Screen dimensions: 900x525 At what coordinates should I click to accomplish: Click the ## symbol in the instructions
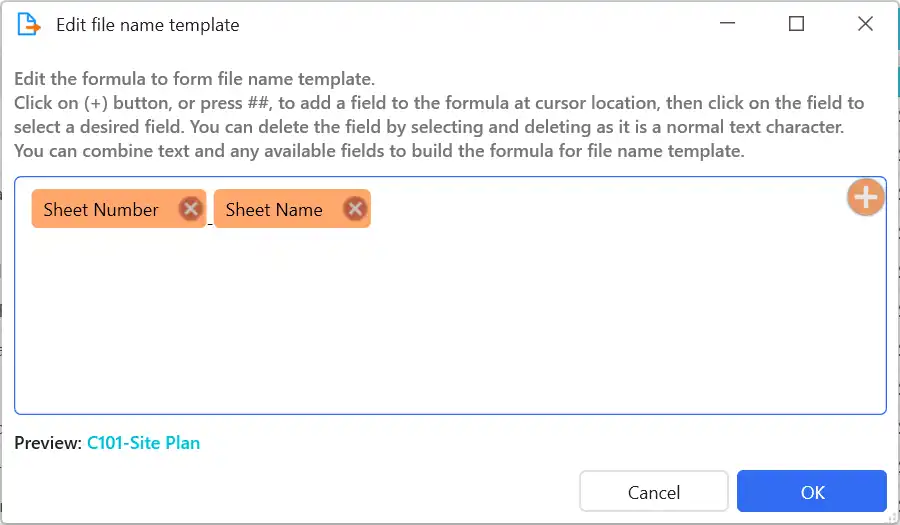point(258,103)
